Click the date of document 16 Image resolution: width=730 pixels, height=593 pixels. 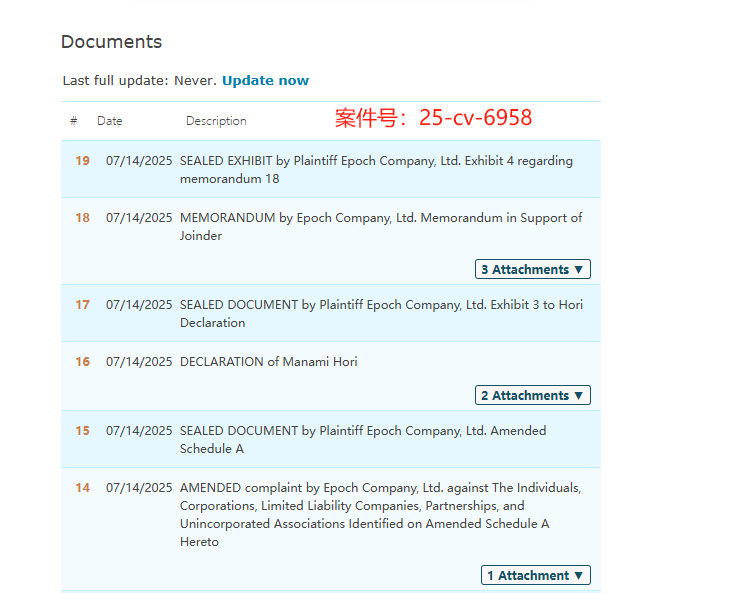point(139,362)
